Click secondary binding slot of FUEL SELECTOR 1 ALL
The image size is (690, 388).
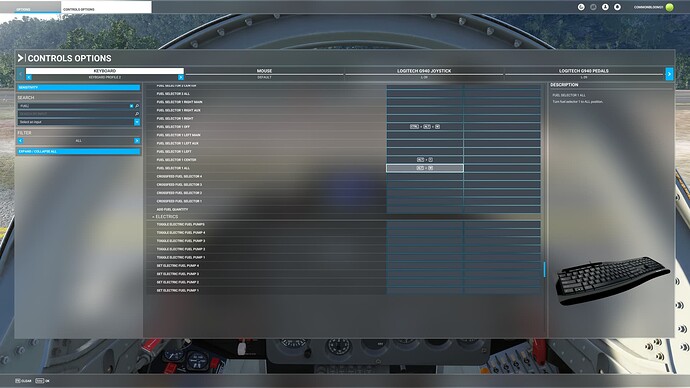point(502,168)
